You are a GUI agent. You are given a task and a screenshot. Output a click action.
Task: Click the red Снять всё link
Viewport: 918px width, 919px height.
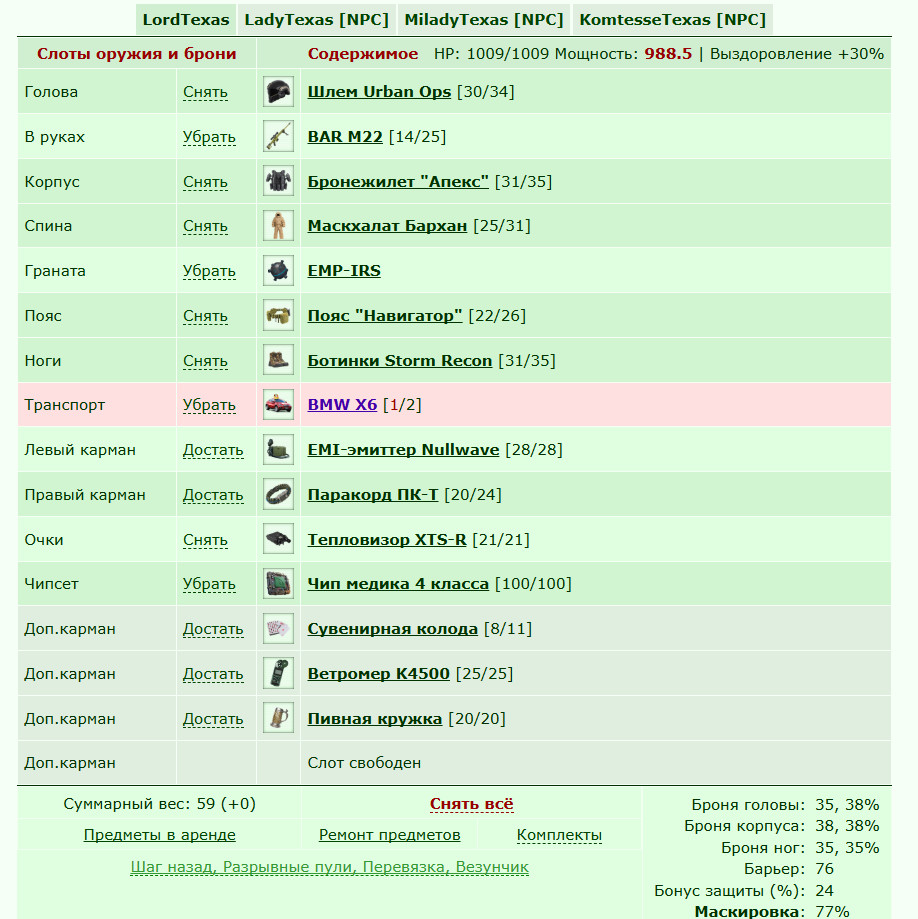471,804
